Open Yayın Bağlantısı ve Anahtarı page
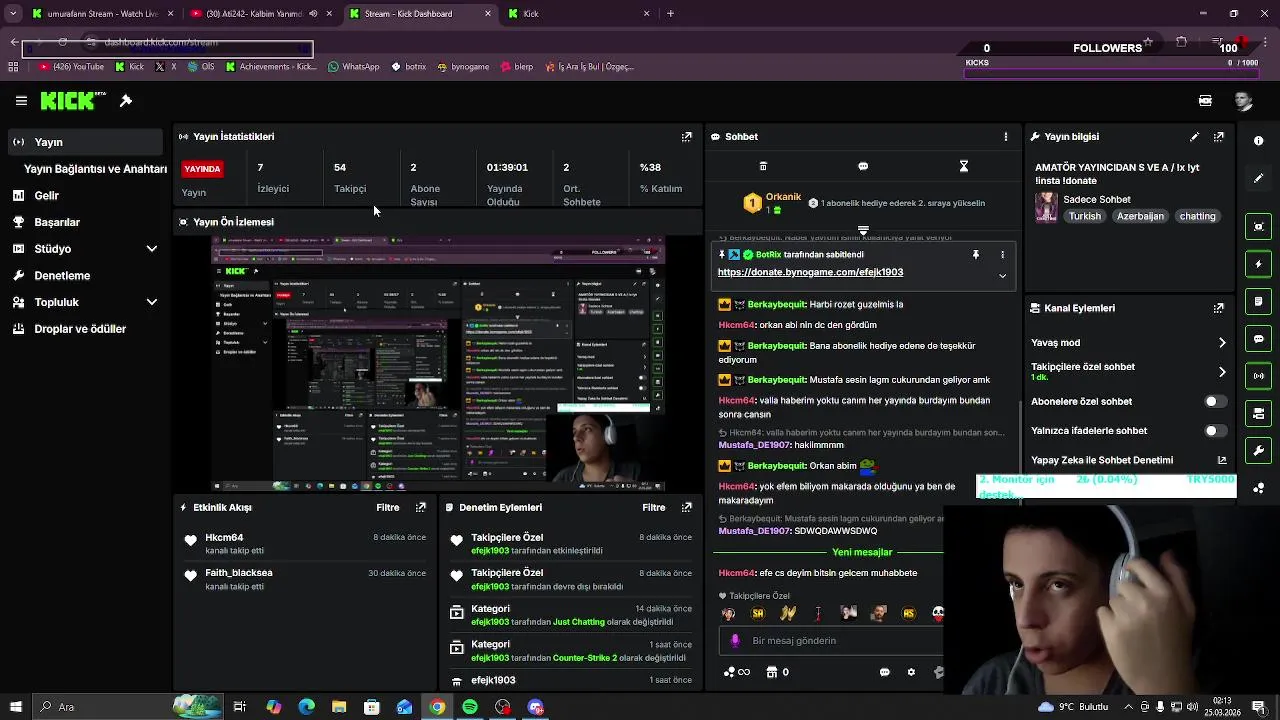 pos(95,169)
